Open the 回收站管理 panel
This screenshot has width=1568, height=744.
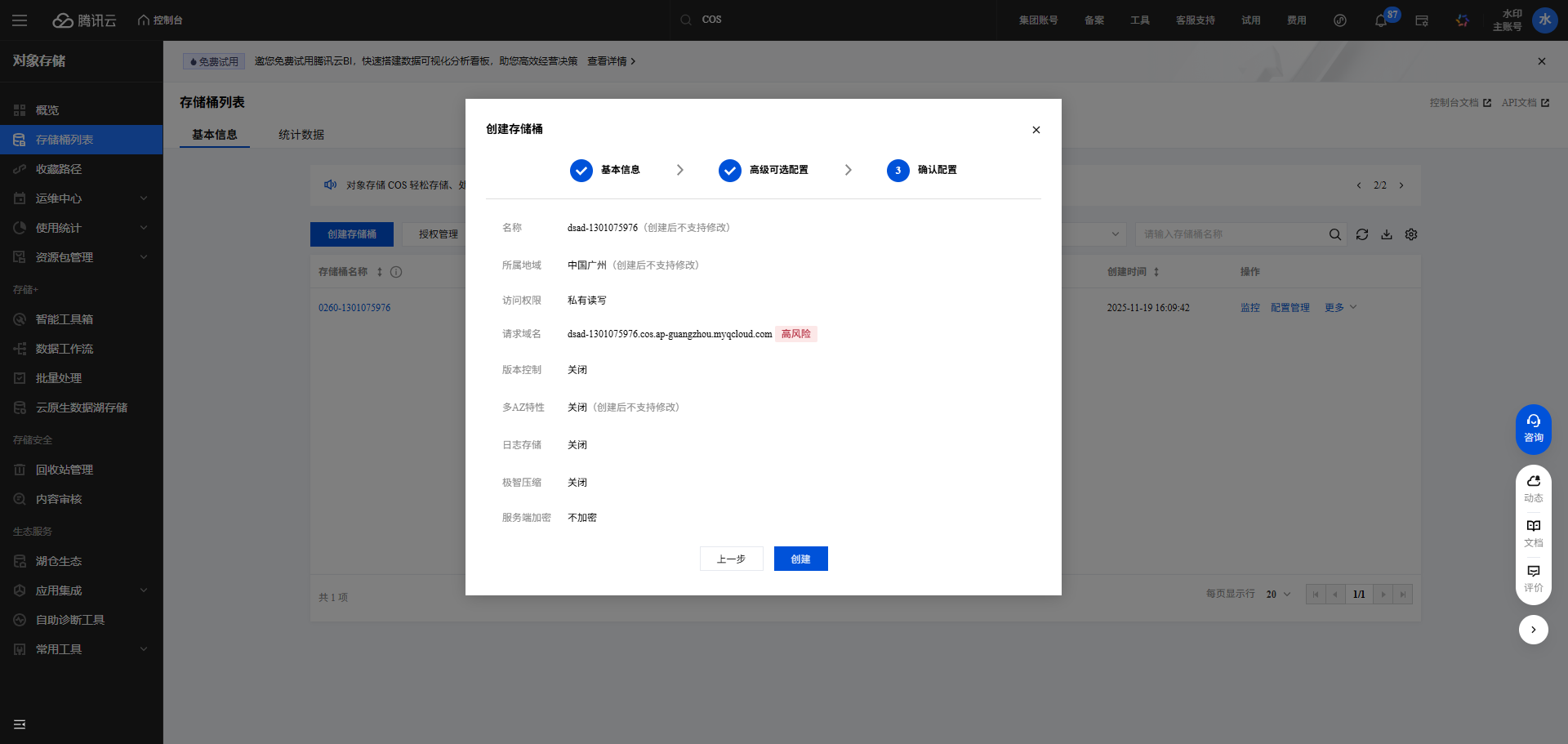63,470
